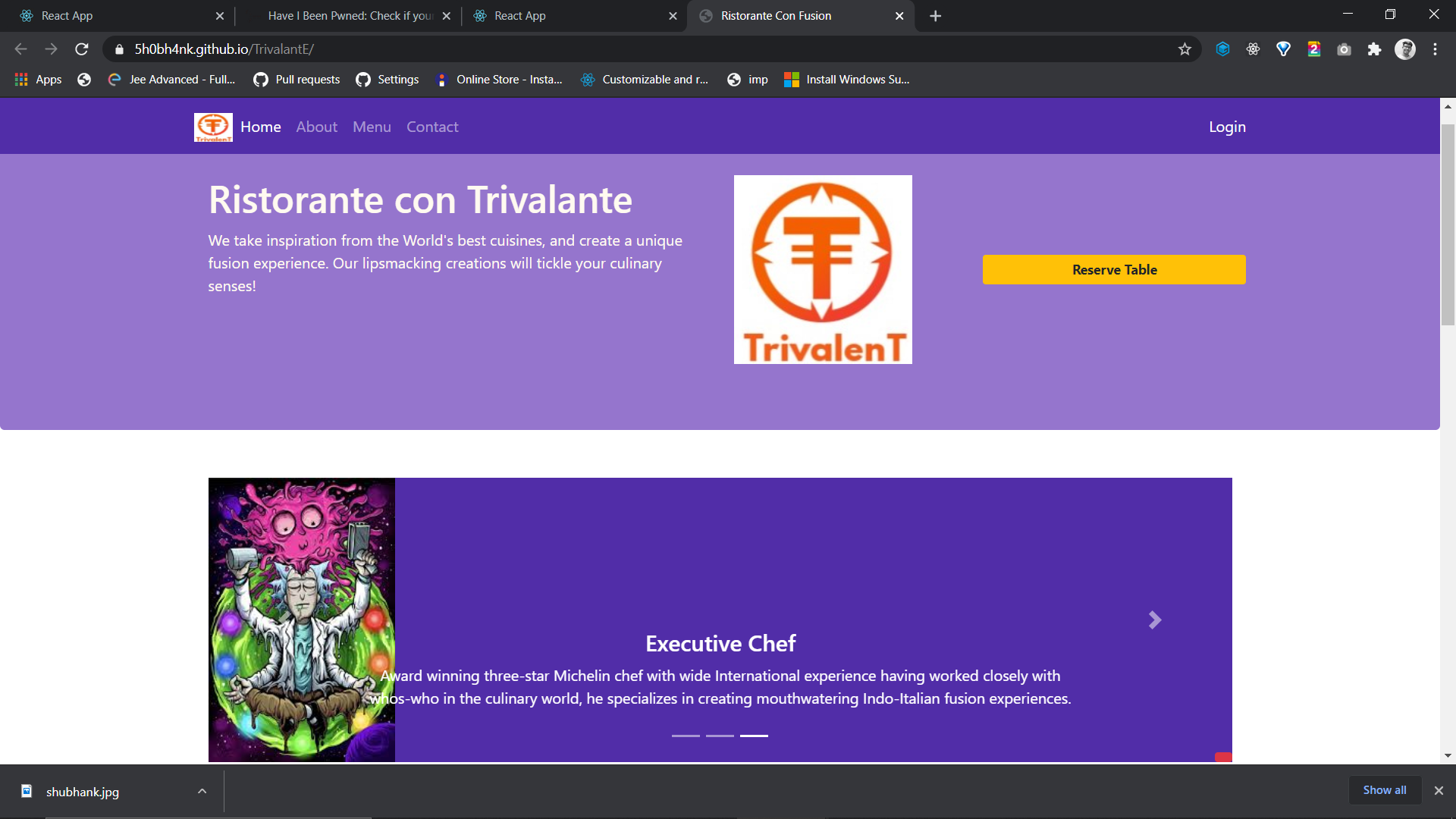
Task: Reload the current page
Action: pos(82,49)
